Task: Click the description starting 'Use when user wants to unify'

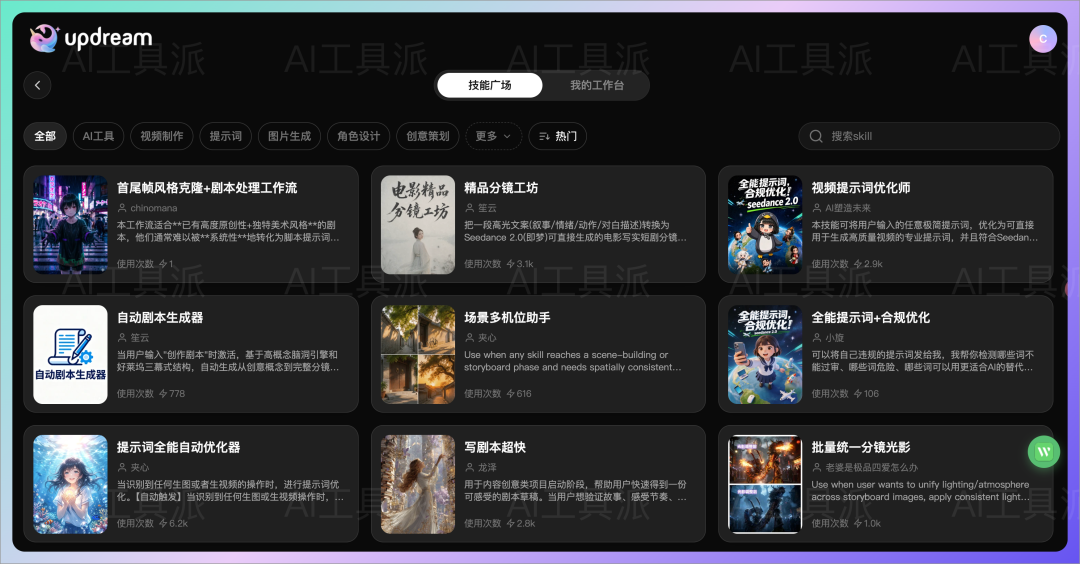Action: 920,490
